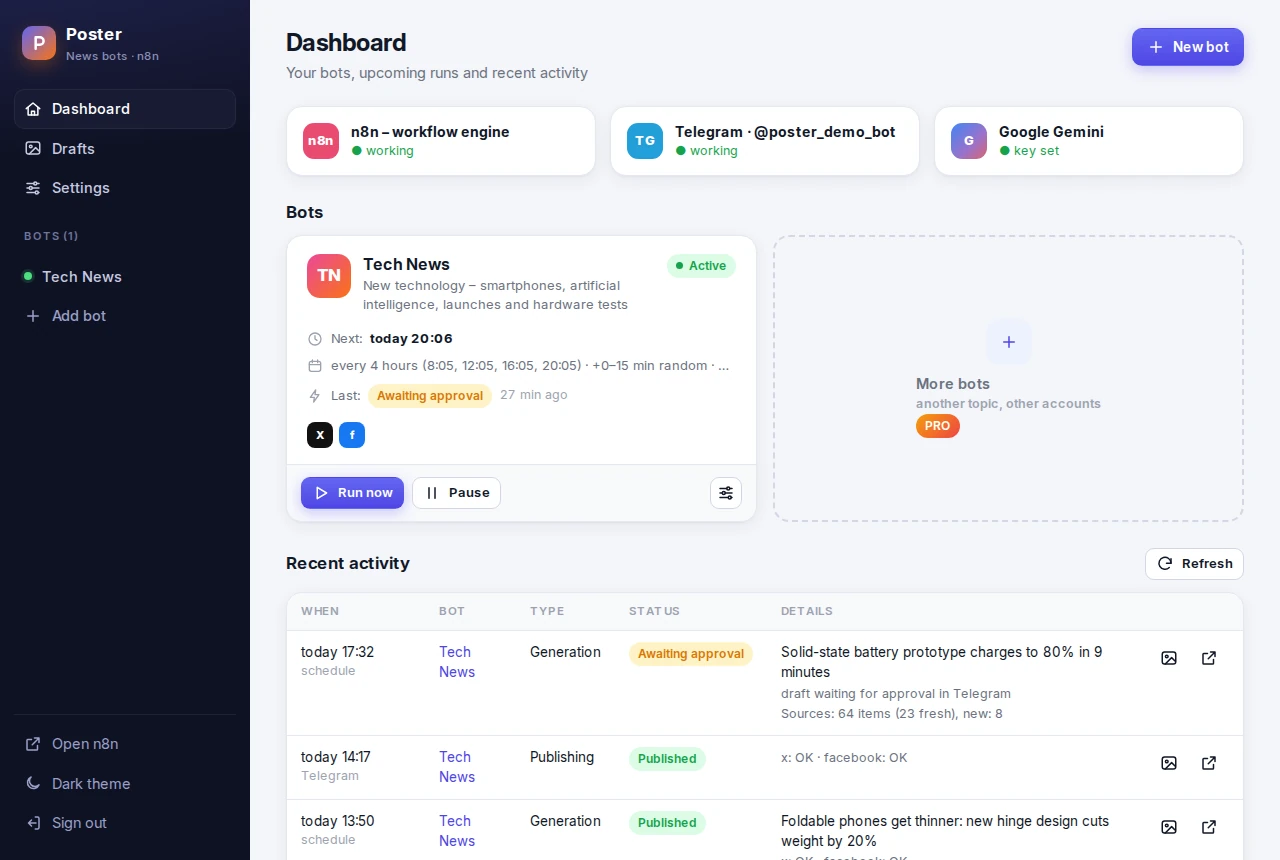
Task: Click the Telegram @poster_demo_bot title
Action: click(x=785, y=132)
